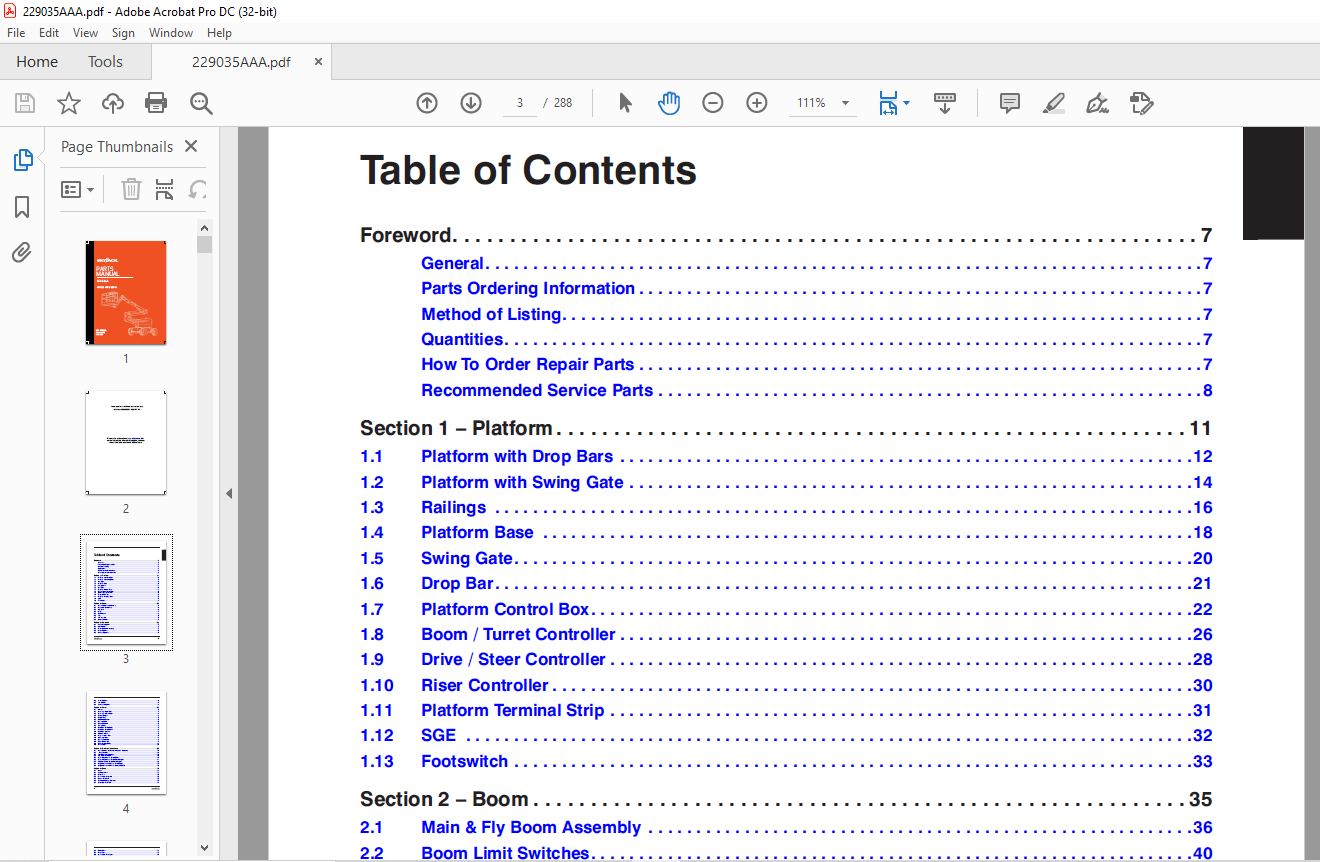The height and width of the screenshot is (862, 1320).
Task: Go to next page with the down arrow
Action: [471, 103]
